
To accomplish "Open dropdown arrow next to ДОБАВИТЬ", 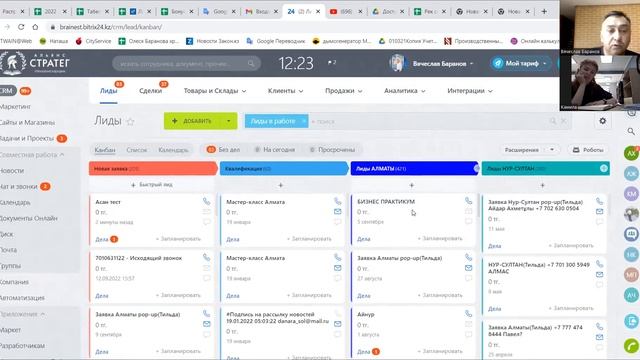I will tap(229, 121).
